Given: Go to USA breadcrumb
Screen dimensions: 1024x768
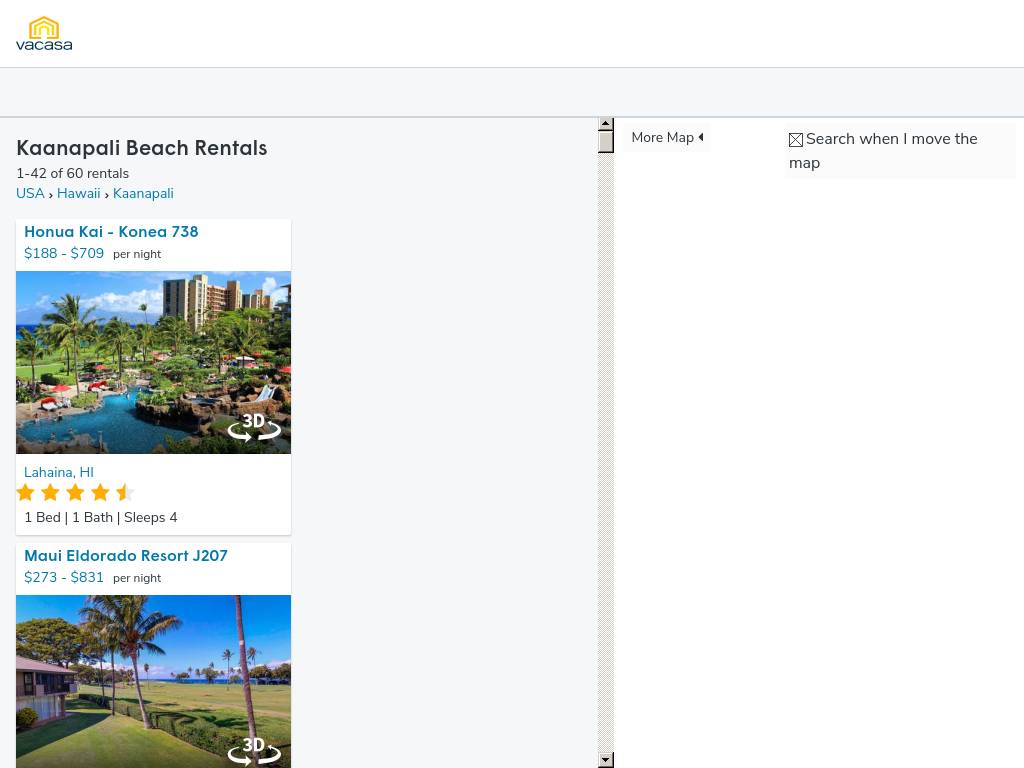Looking at the screenshot, I should (30, 193).
